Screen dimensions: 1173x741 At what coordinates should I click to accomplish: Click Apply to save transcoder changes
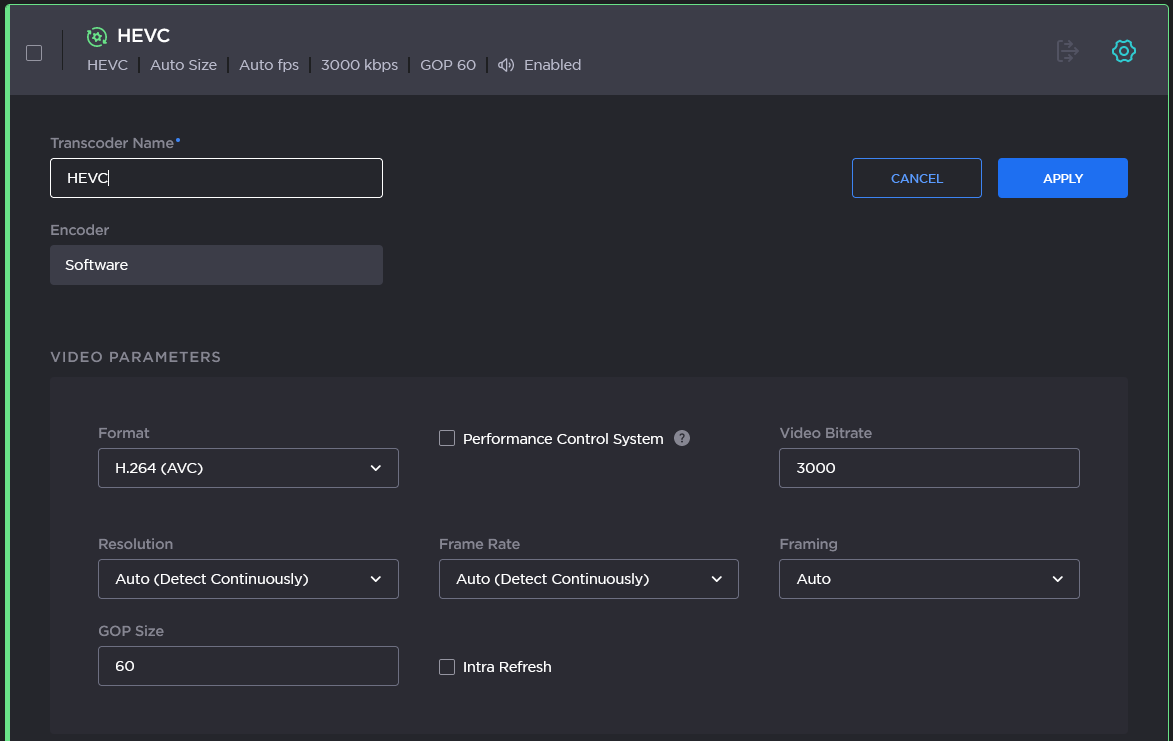1062,178
